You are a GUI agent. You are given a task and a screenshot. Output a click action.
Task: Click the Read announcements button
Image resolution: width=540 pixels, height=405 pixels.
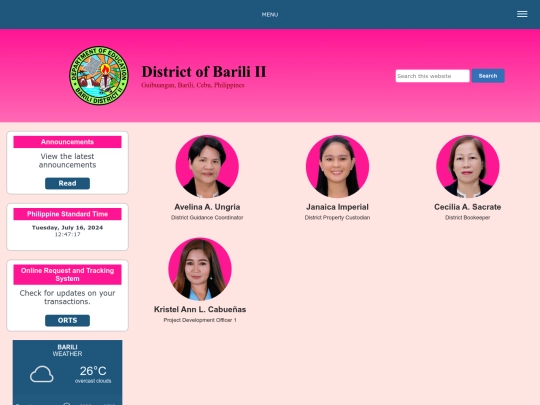(x=68, y=183)
